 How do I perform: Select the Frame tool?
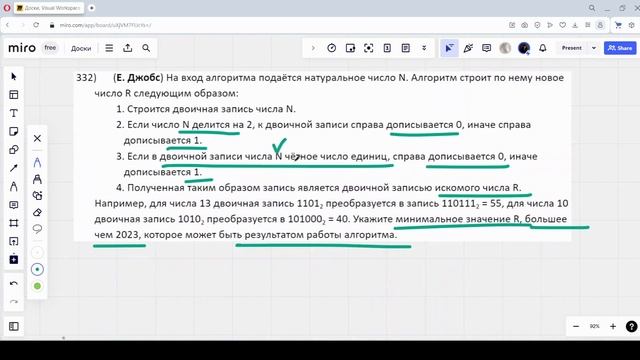point(13,223)
